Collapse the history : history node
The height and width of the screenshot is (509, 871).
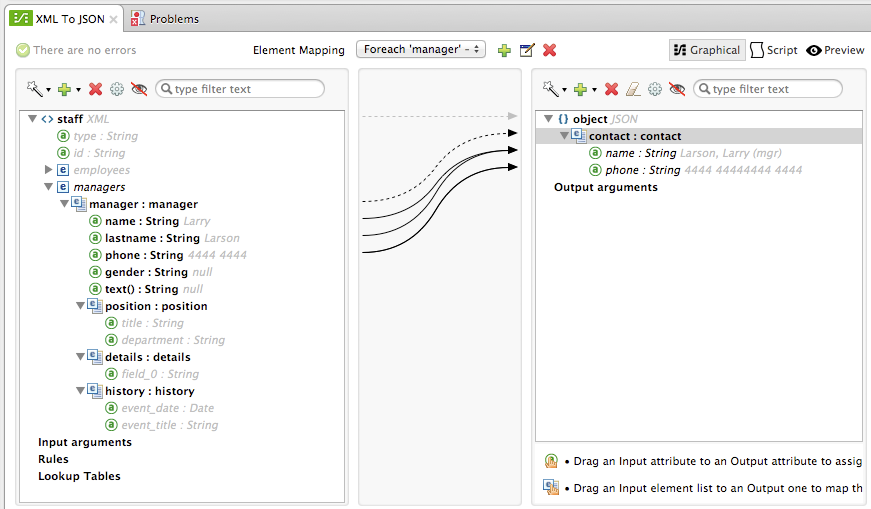pyautogui.click(x=80, y=391)
